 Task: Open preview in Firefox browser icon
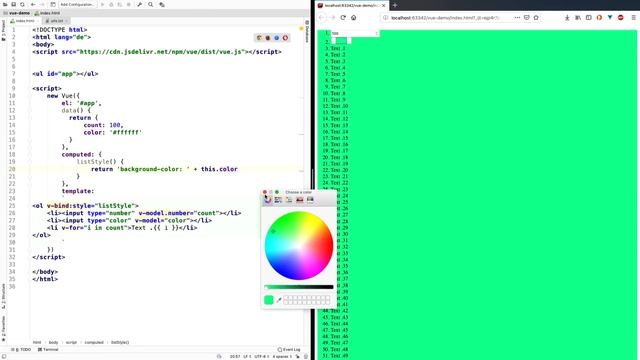tap(268, 38)
